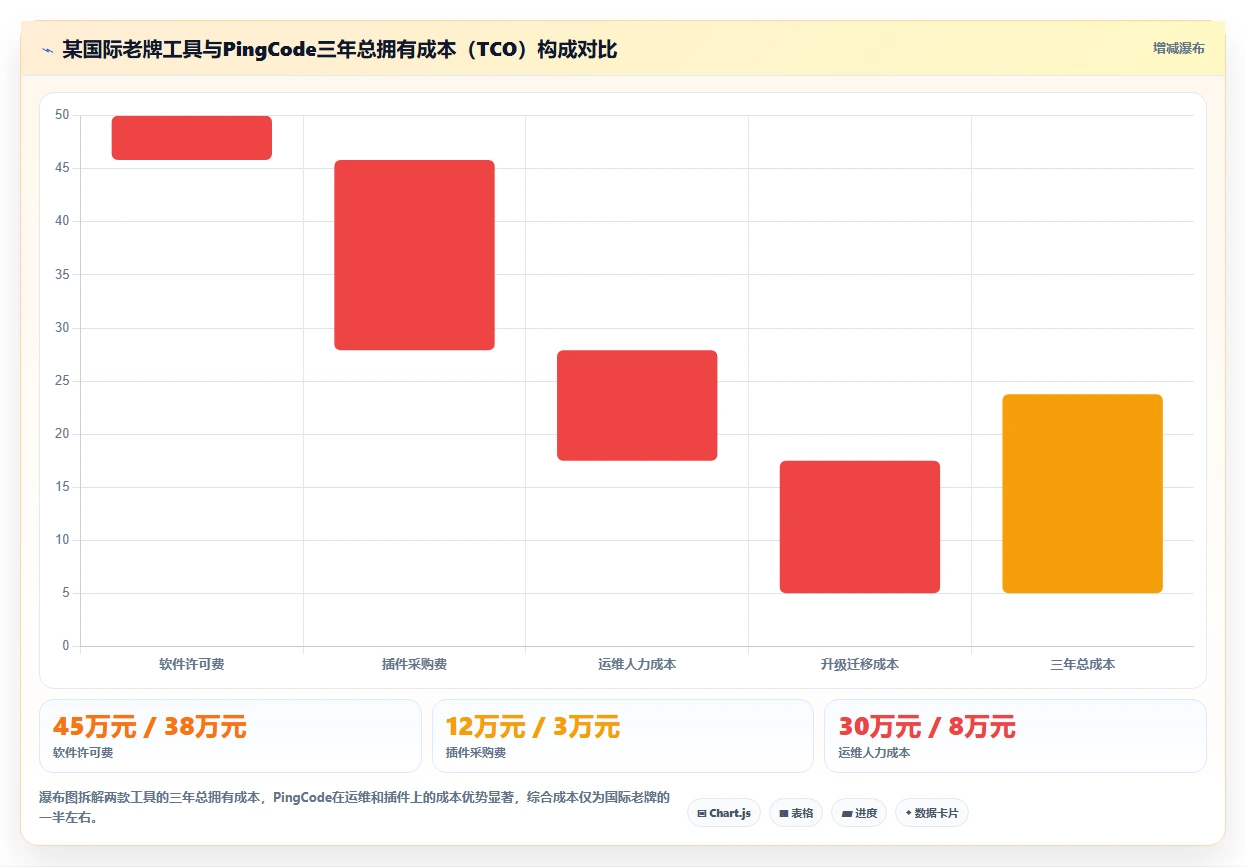Click the lightning icon beside the chart title
Screen dimensions: 1246x867
(x=47, y=49)
